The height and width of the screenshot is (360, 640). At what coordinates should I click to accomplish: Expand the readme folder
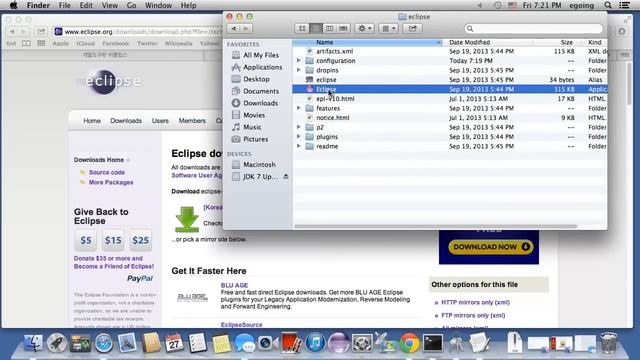(x=299, y=146)
